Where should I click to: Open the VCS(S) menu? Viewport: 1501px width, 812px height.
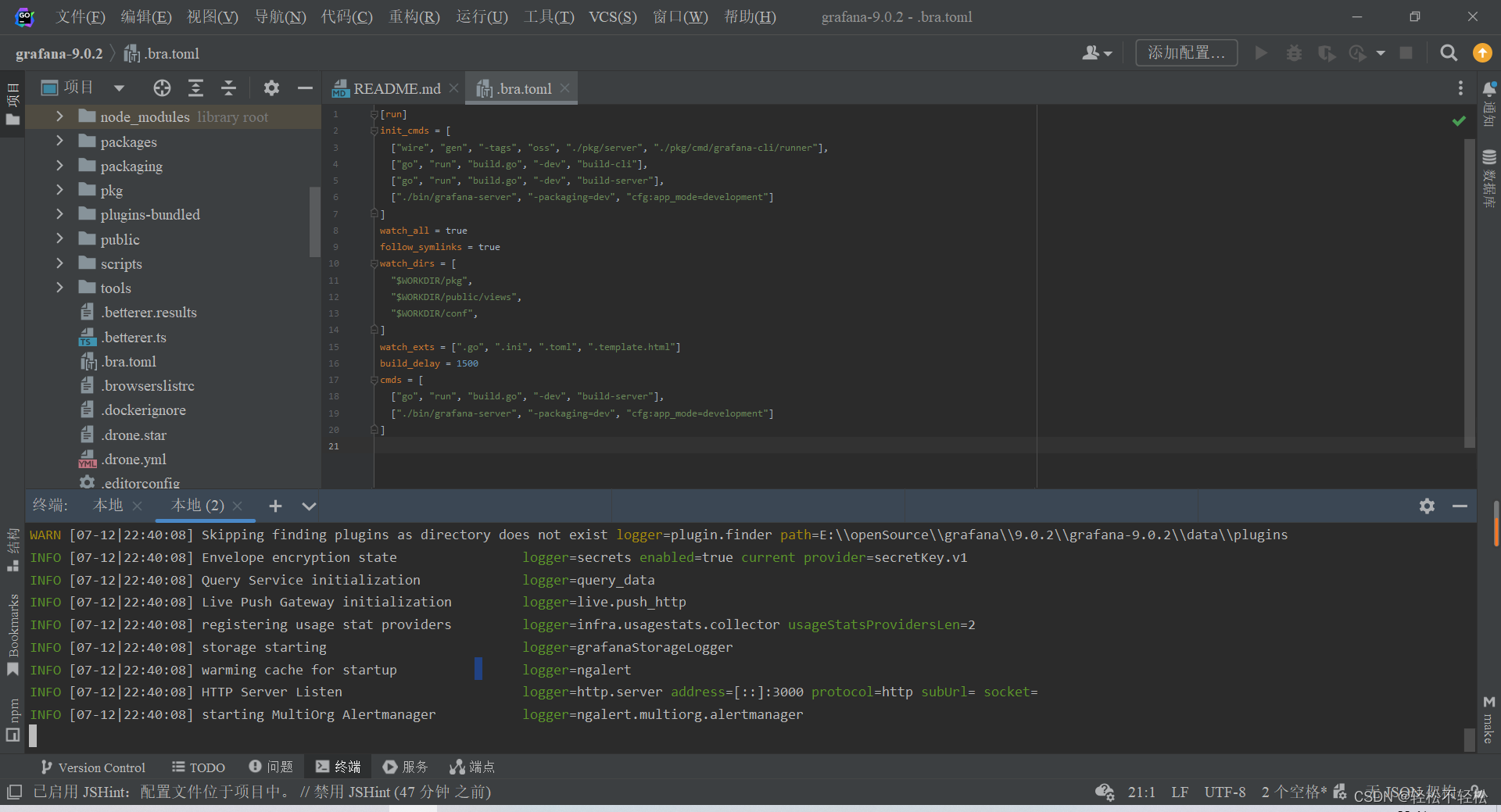pyautogui.click(x=613, y=17)
